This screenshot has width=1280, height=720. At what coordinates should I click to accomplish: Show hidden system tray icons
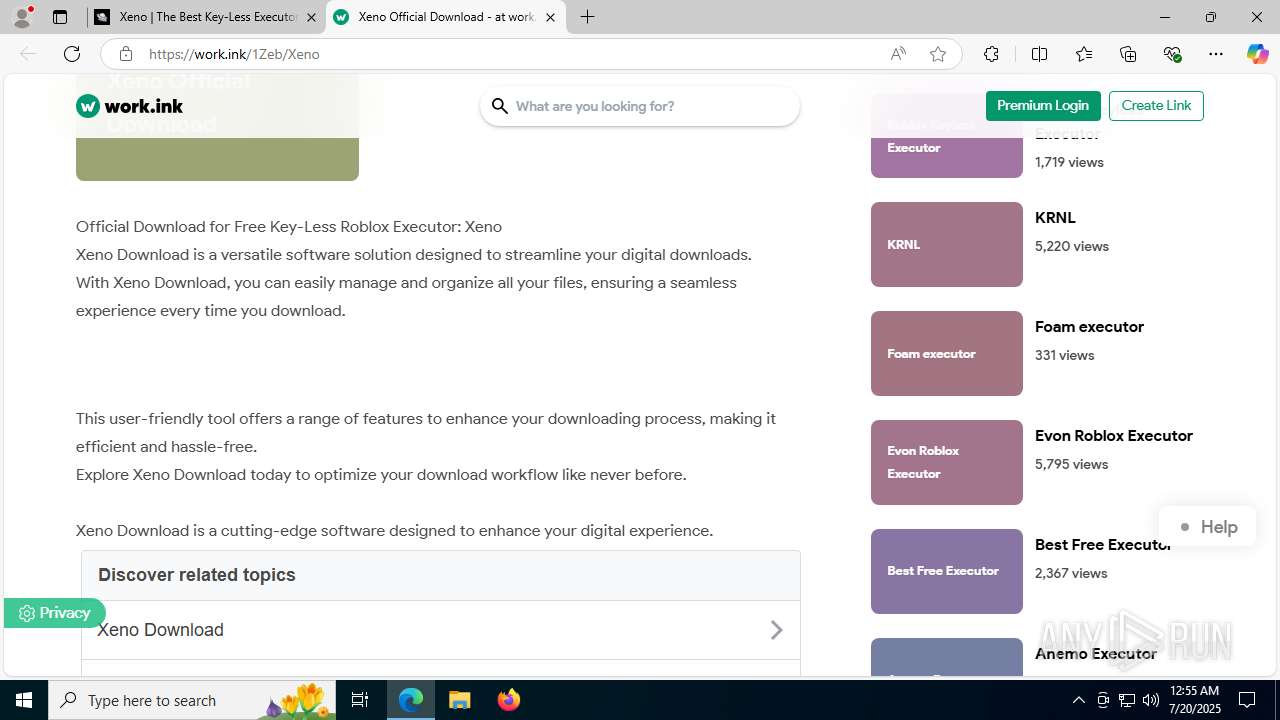pos(1078,700)
